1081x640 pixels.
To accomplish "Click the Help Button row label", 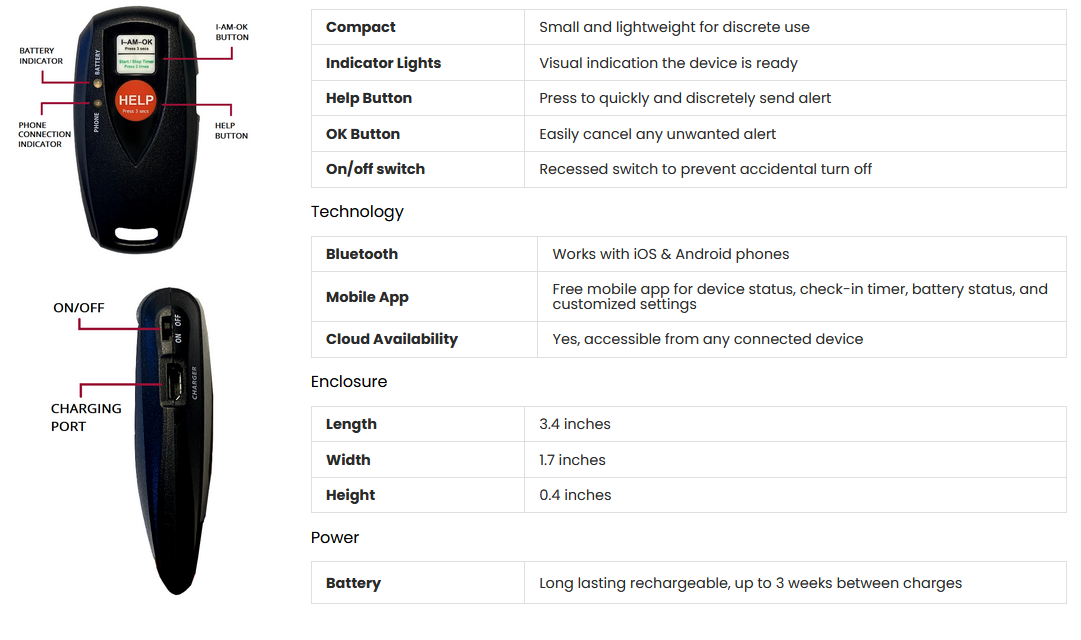I will tap(368, 98).
